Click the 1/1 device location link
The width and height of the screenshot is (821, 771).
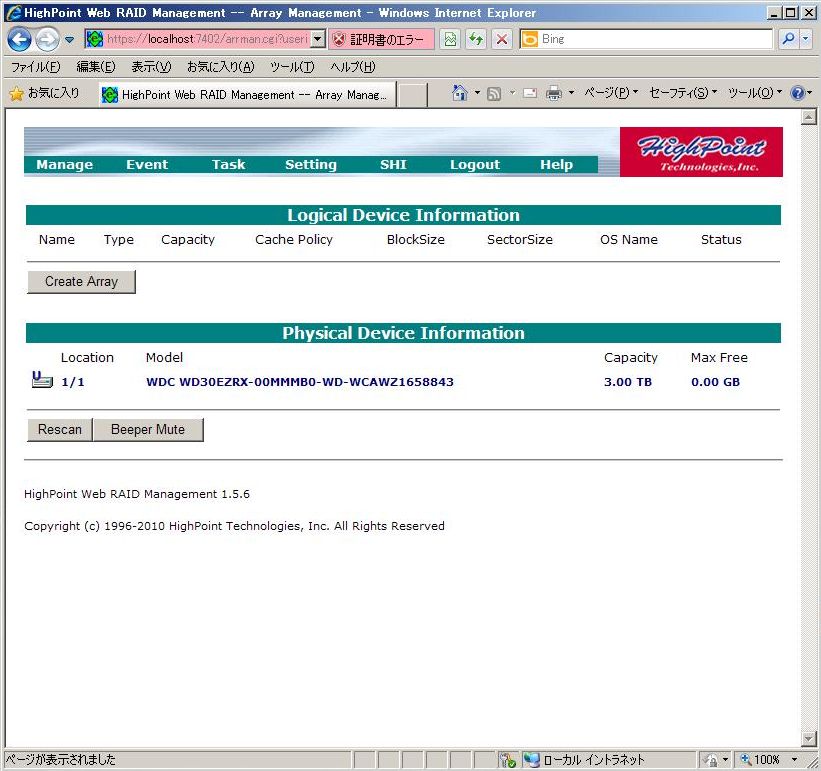point(73,382)
